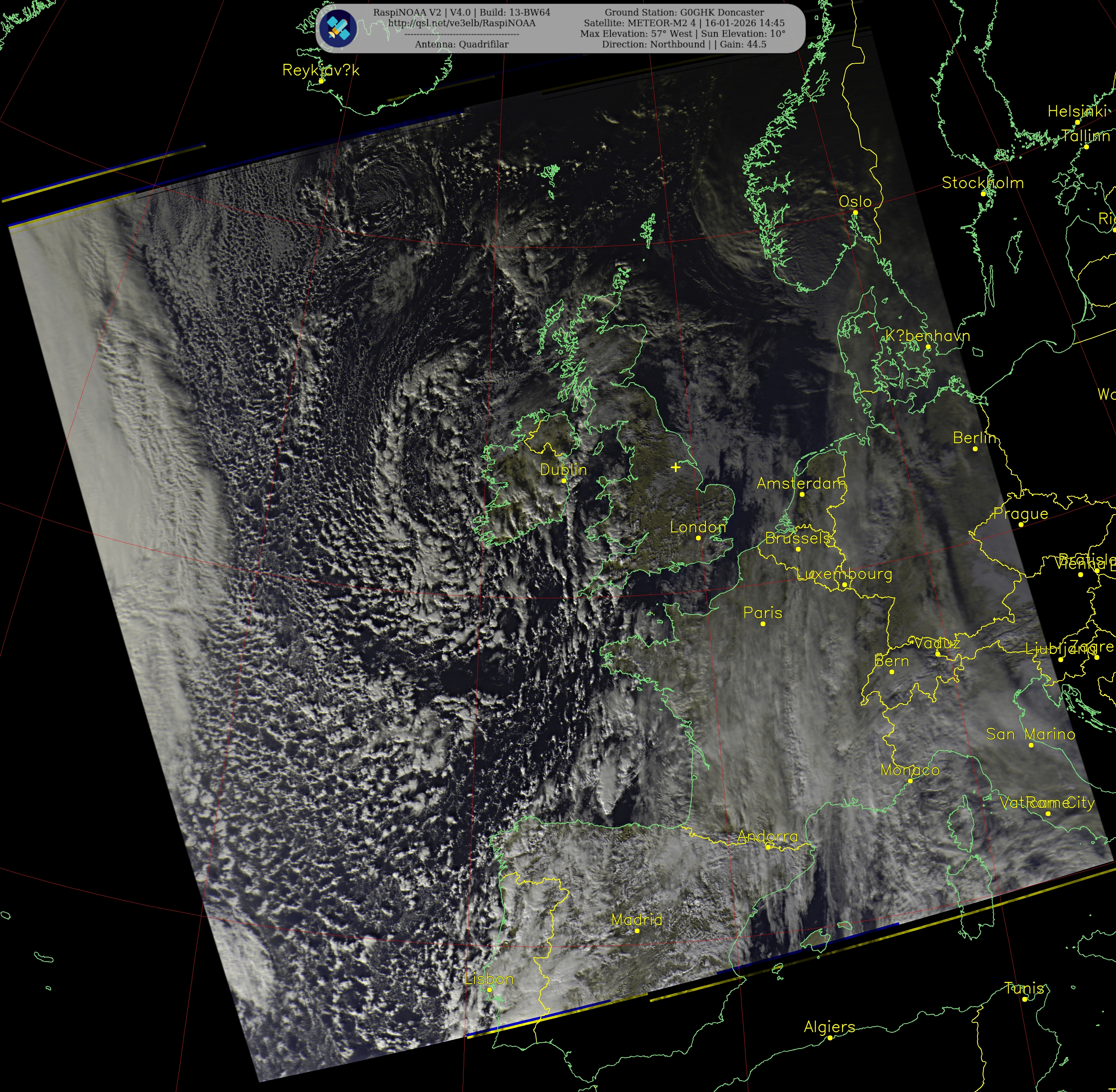Open the qsl.net RaspiNOAA URL text
This screenshot has height=1092, width=1116.
pos(461,23)
